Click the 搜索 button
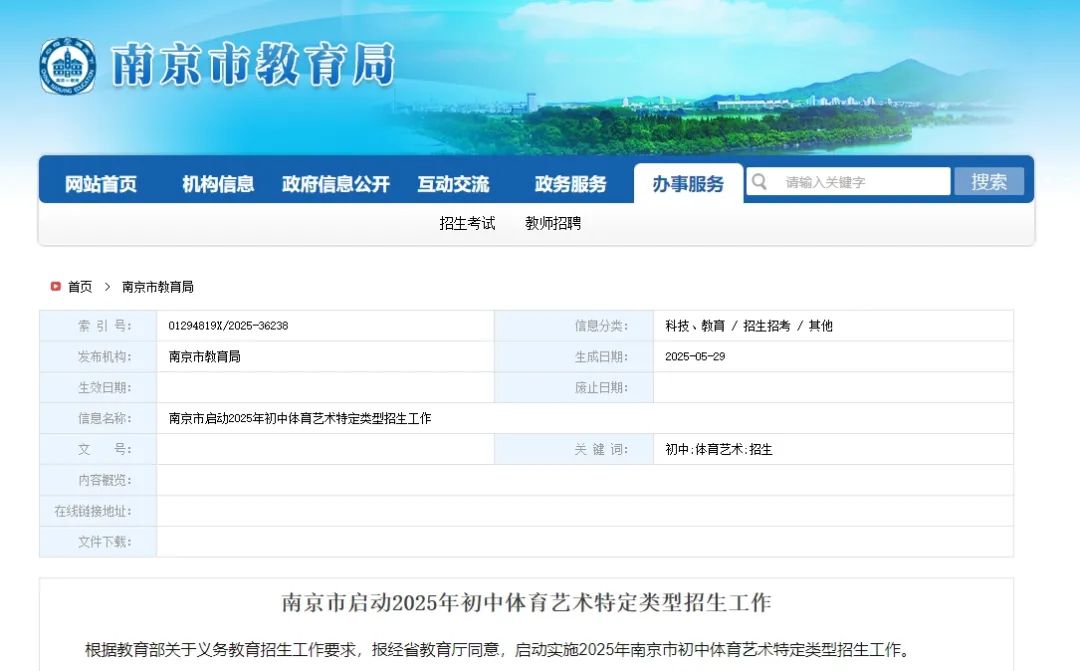The height and width of the screenshot is (671, 1080). pyautogui.click(x=988, y=182)
